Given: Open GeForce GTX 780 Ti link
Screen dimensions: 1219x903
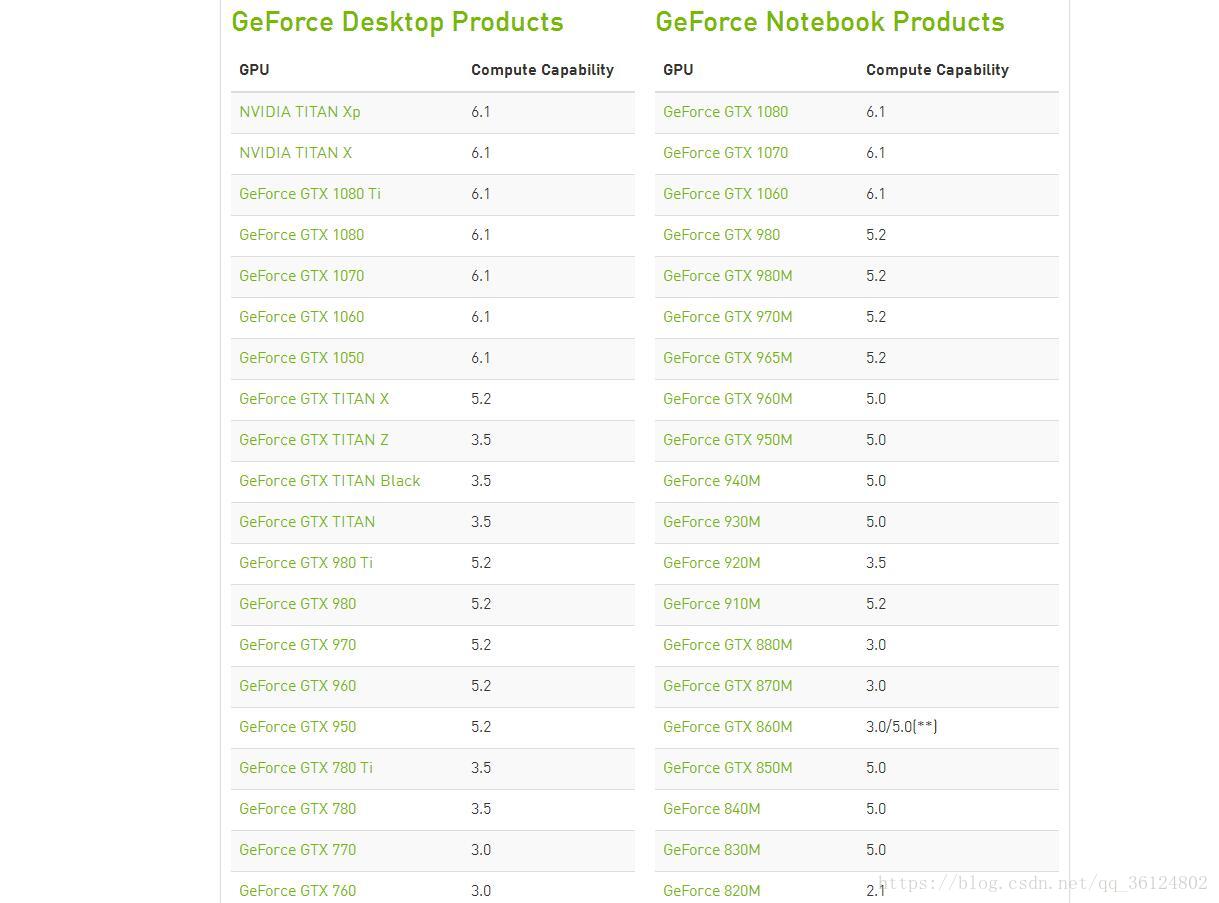Looking at the screenshot, I should point(306,768).
